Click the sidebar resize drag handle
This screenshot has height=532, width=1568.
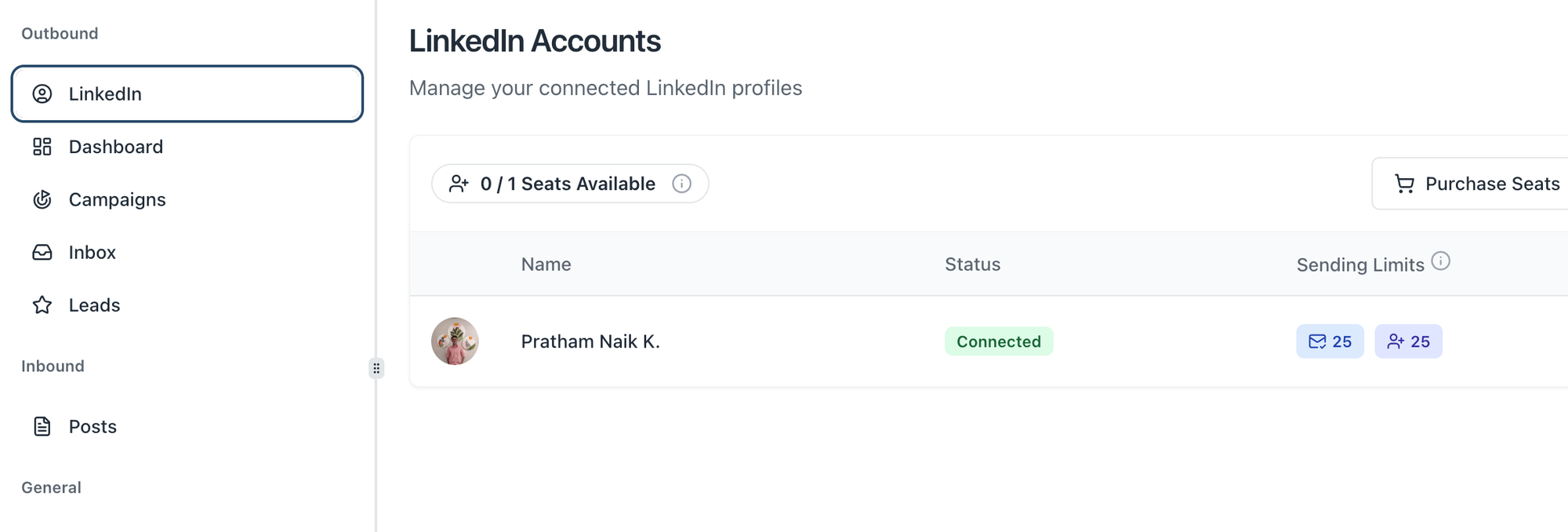coord(376,368)
